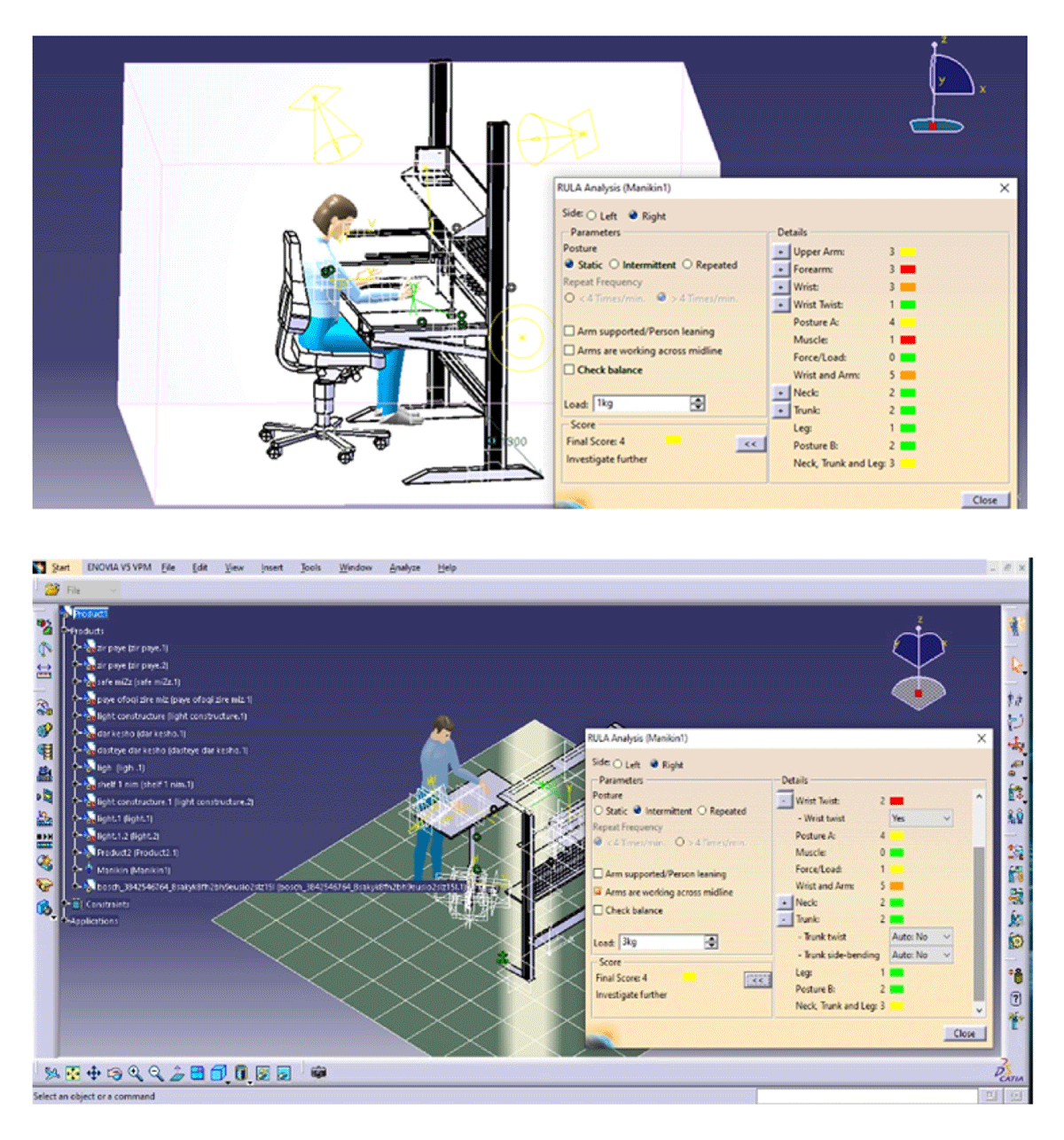Click the Zoom In magnifier icon
Viewport: 1064px width, 1140px height.
135,1074
